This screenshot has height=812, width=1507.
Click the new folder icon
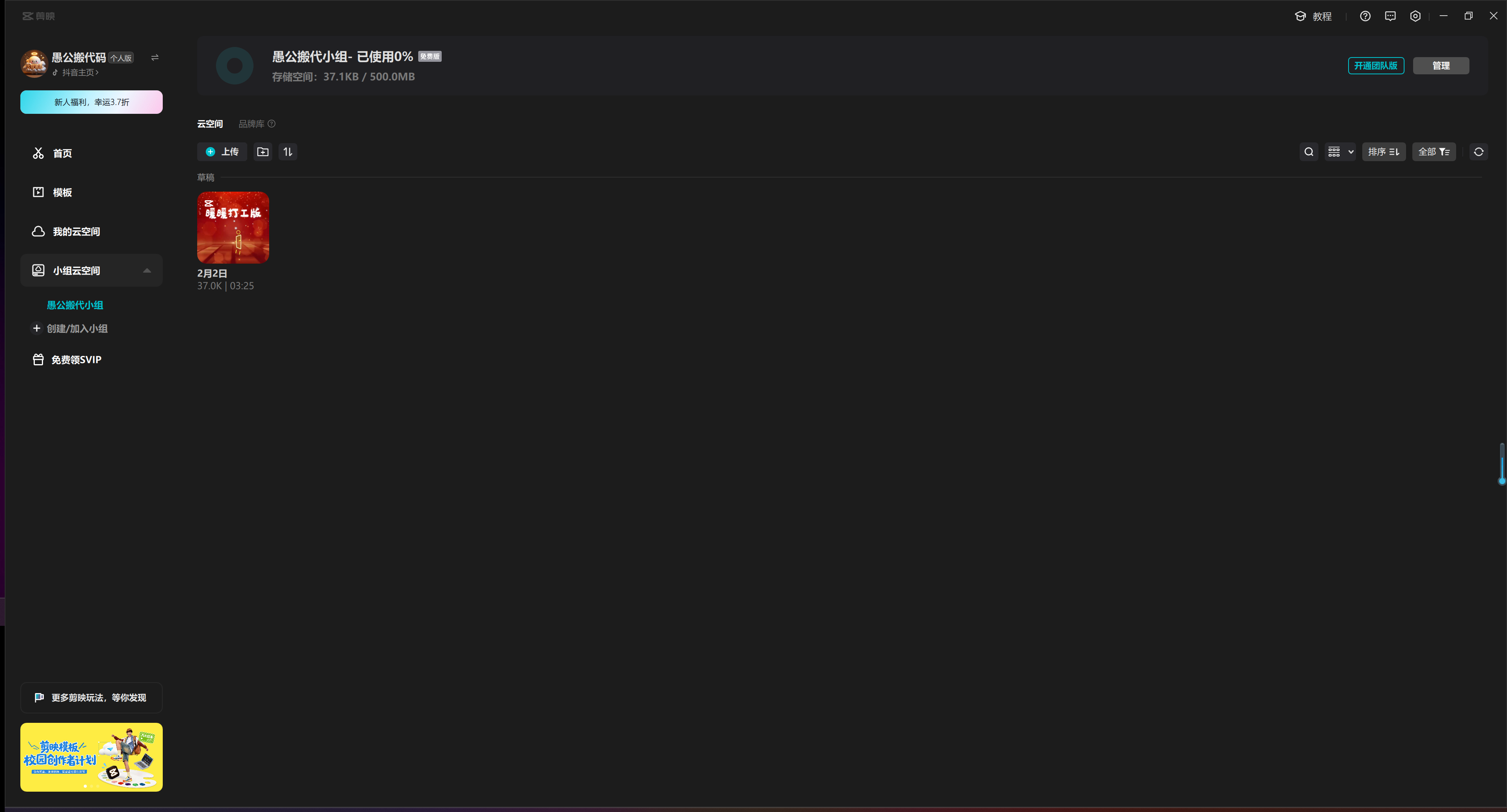click(263, 152)
